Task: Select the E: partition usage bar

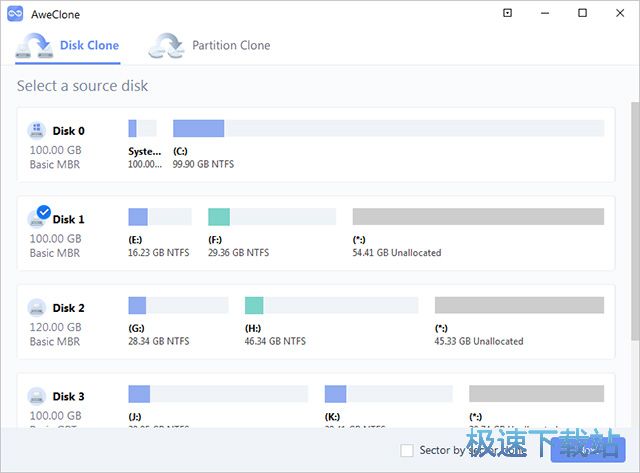Action: 160,217
